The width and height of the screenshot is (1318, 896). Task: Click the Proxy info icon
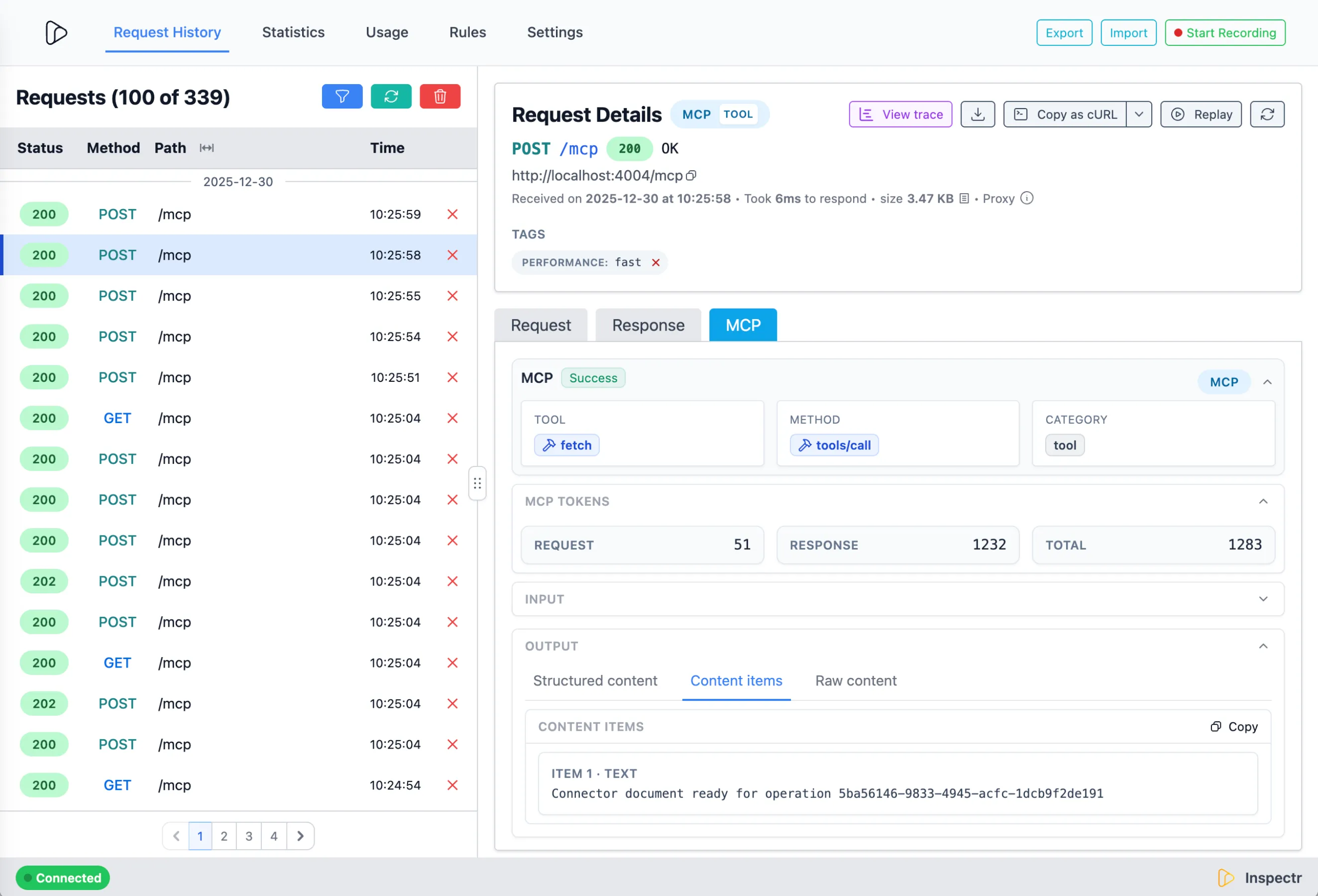1026,199
